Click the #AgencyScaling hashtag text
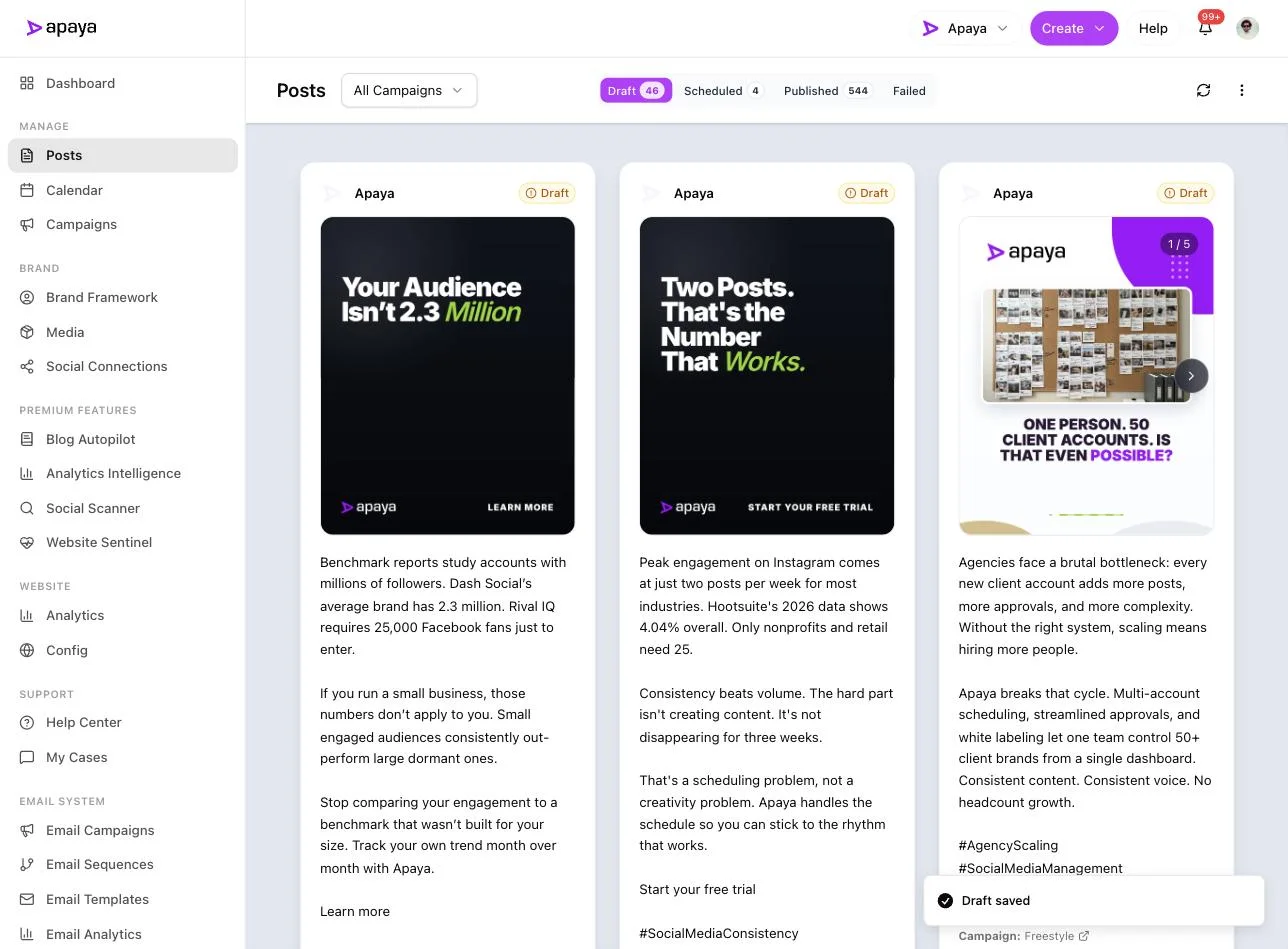Screen dimensions: 1288x949 (x=1008, y=846)
